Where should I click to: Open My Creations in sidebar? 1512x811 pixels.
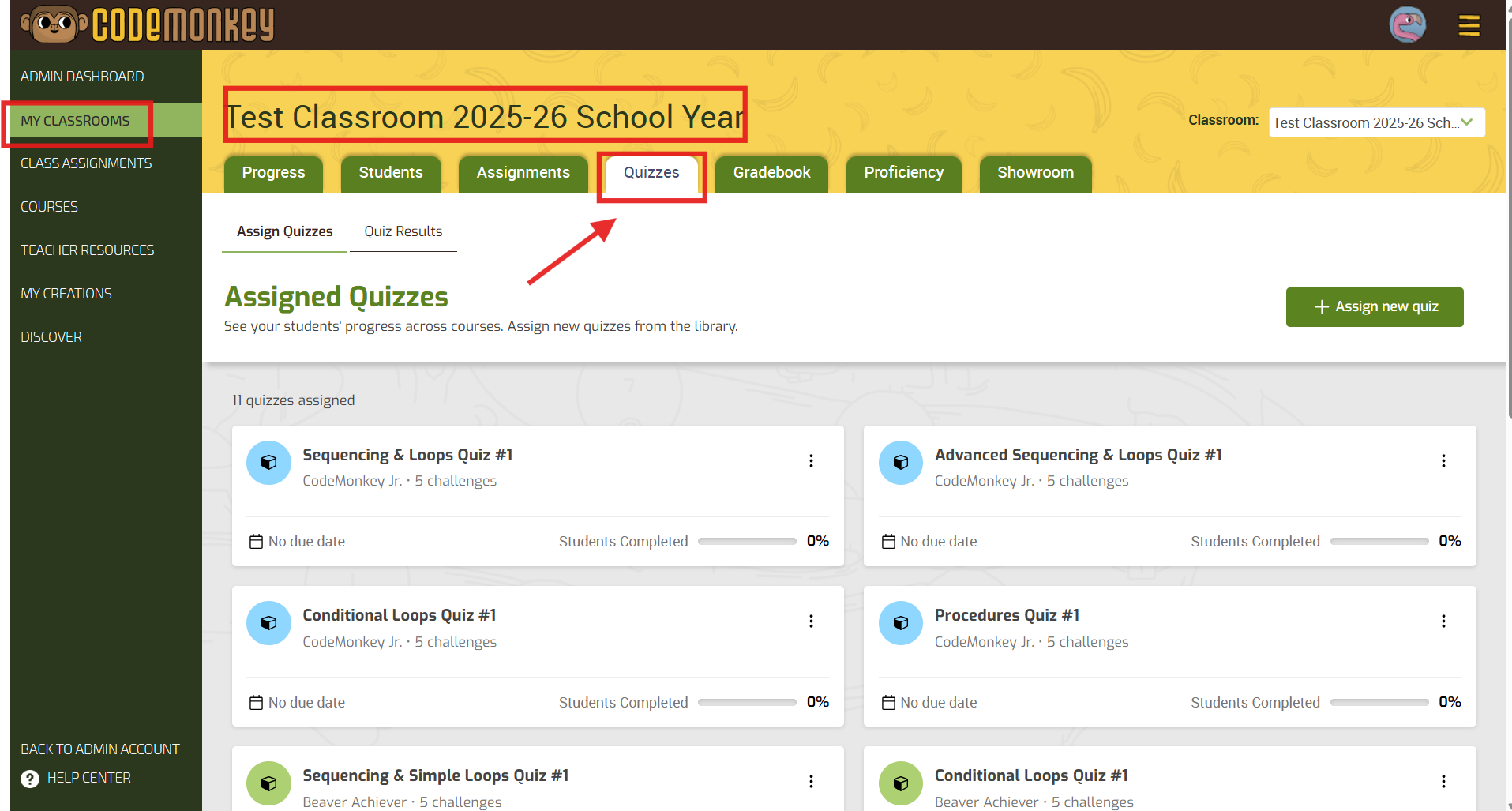coord(66,294)
